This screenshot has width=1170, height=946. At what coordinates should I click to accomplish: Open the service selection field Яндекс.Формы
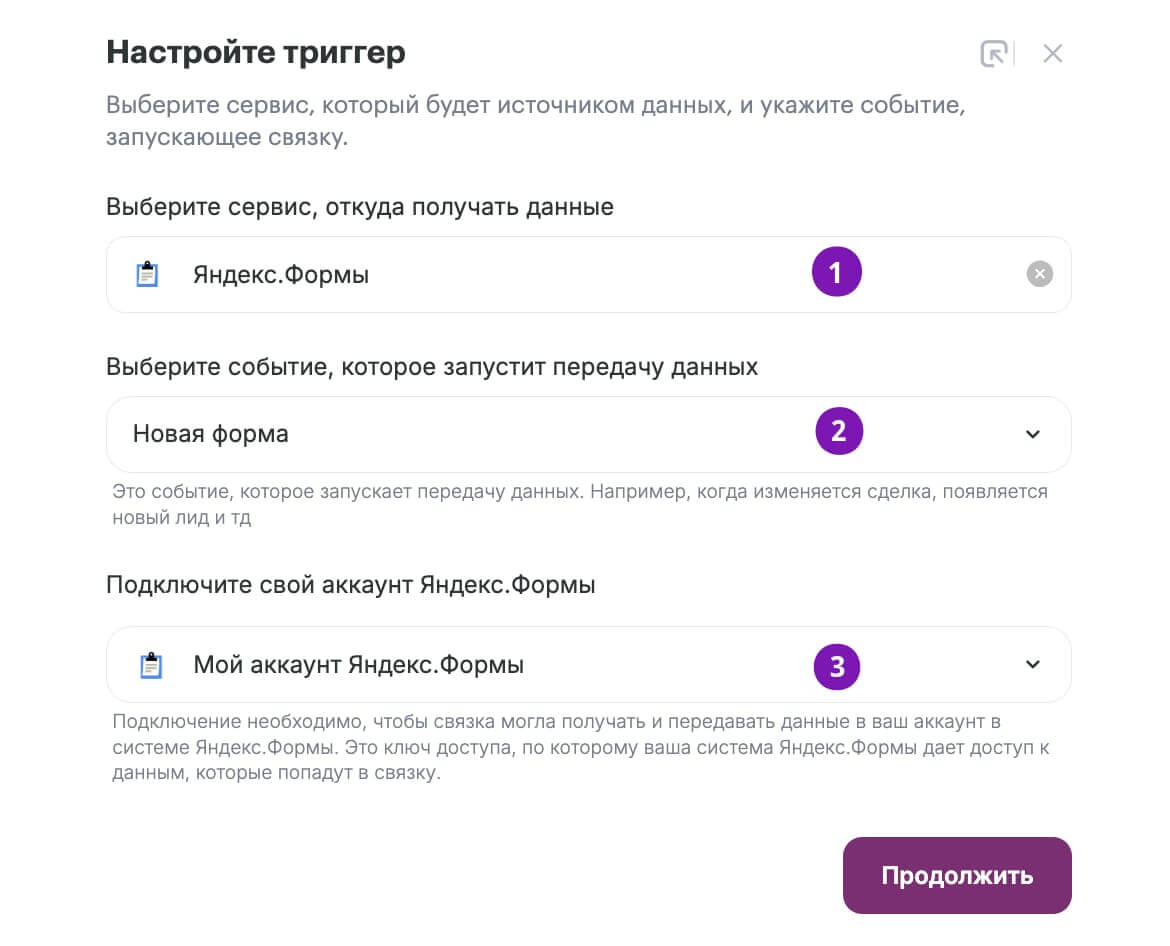tap(589, 275)
